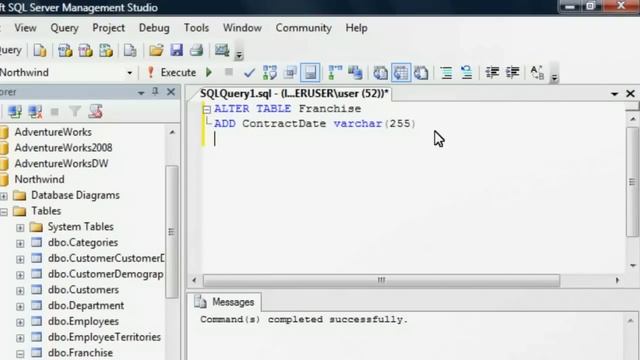Image resolution: width=640 pixels, height=360 pixels.
Task: Open the Query menu
Action: click(64, 28)
